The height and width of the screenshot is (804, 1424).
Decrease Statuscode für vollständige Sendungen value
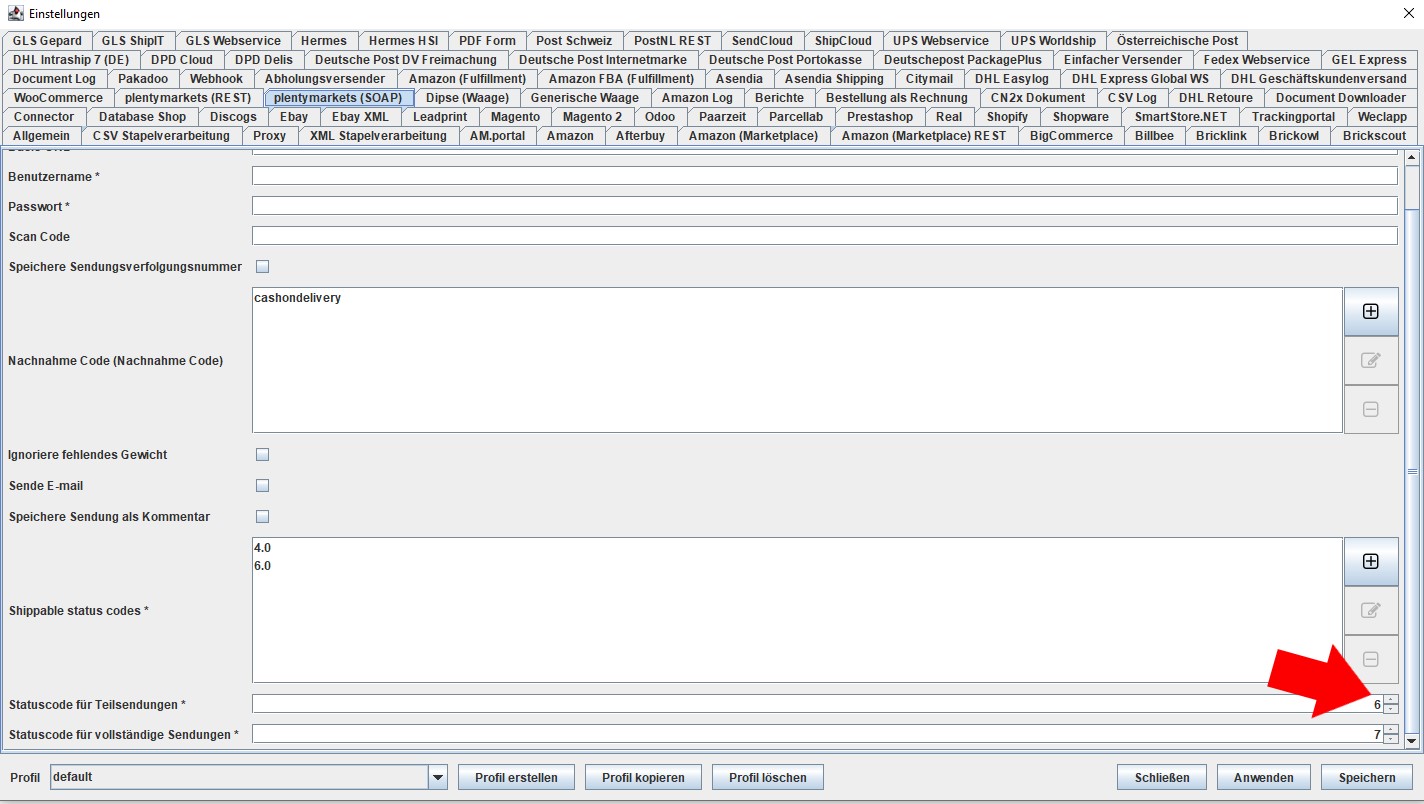pos(1391,739)
